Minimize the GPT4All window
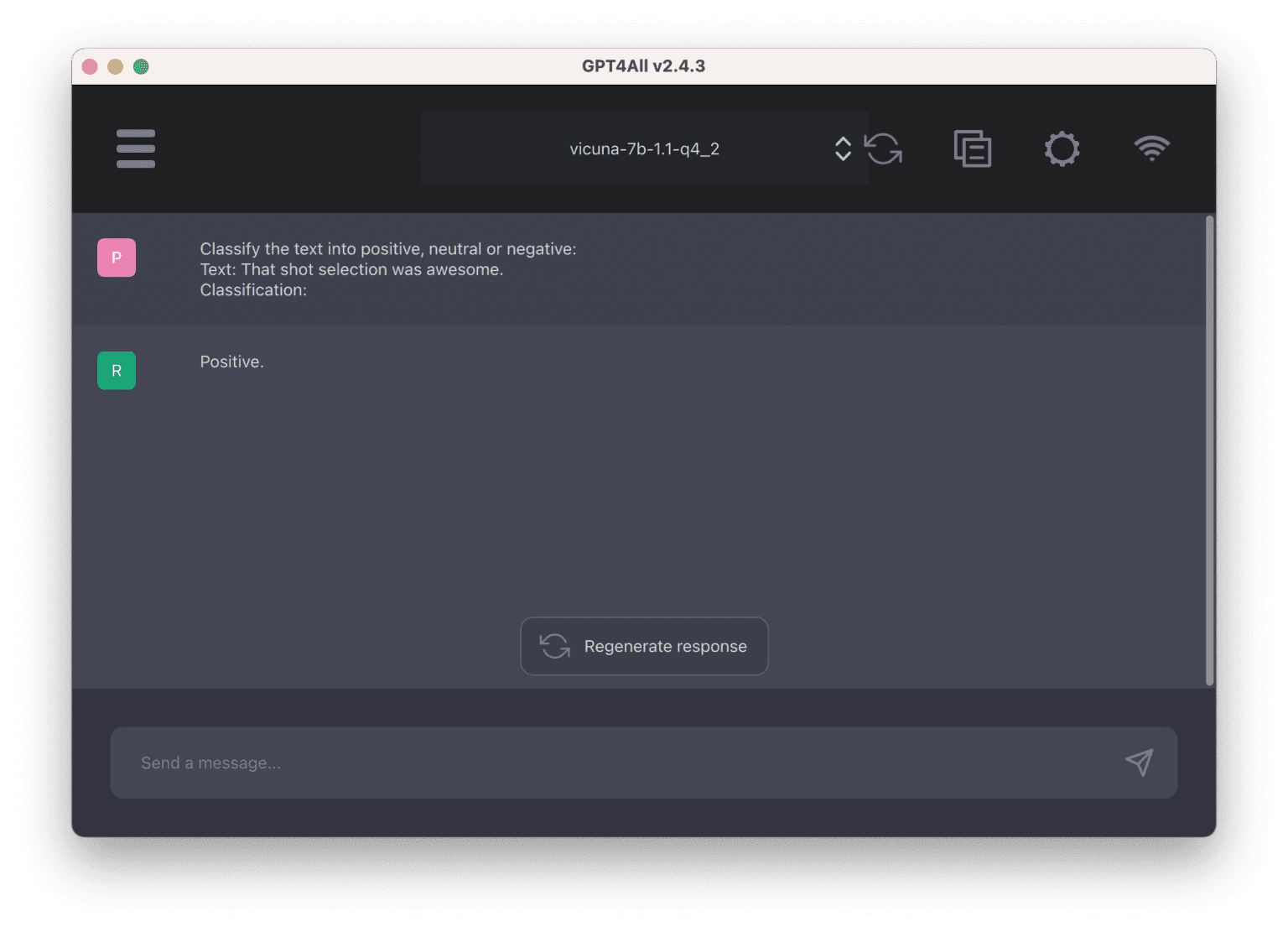 tap(116, 66)
